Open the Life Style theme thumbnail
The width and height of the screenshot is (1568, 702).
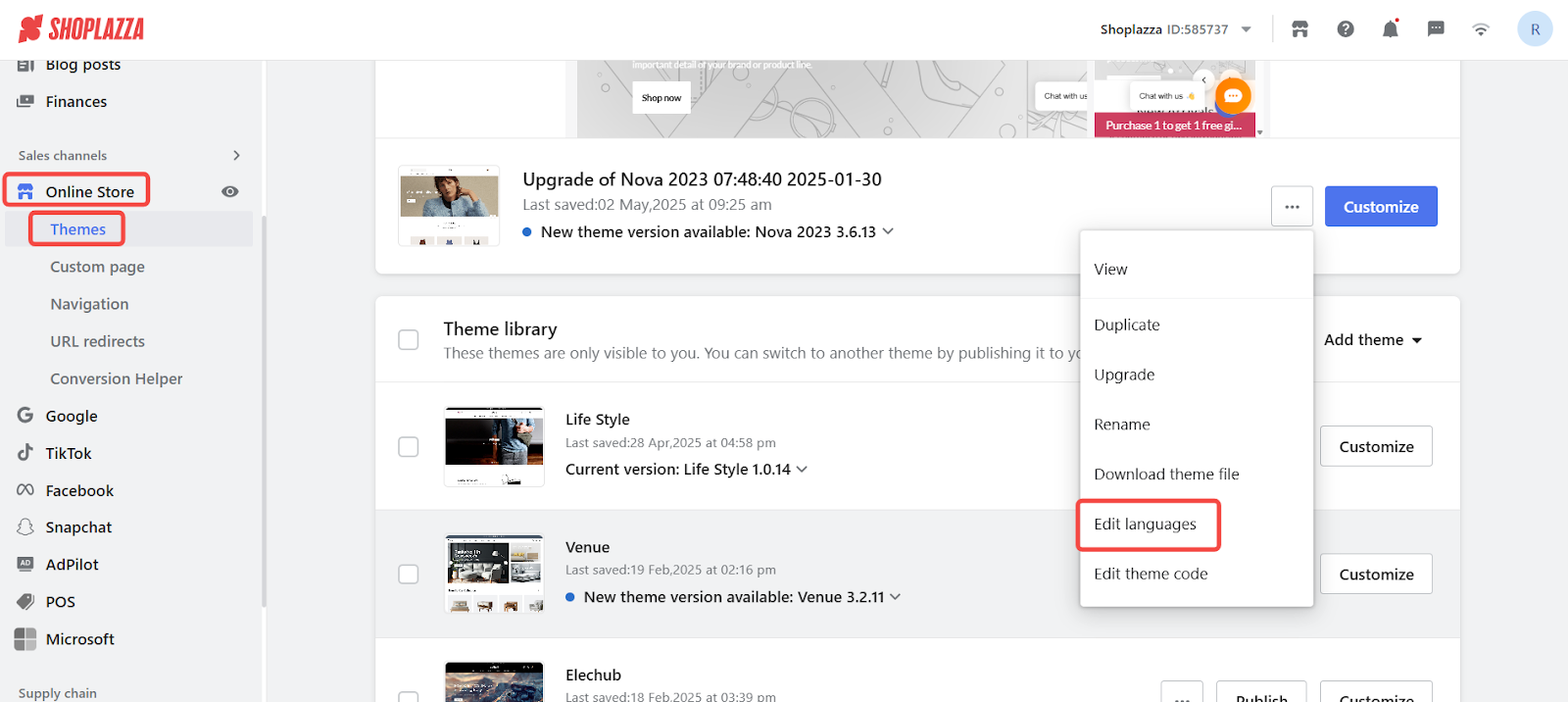point(494,446)
